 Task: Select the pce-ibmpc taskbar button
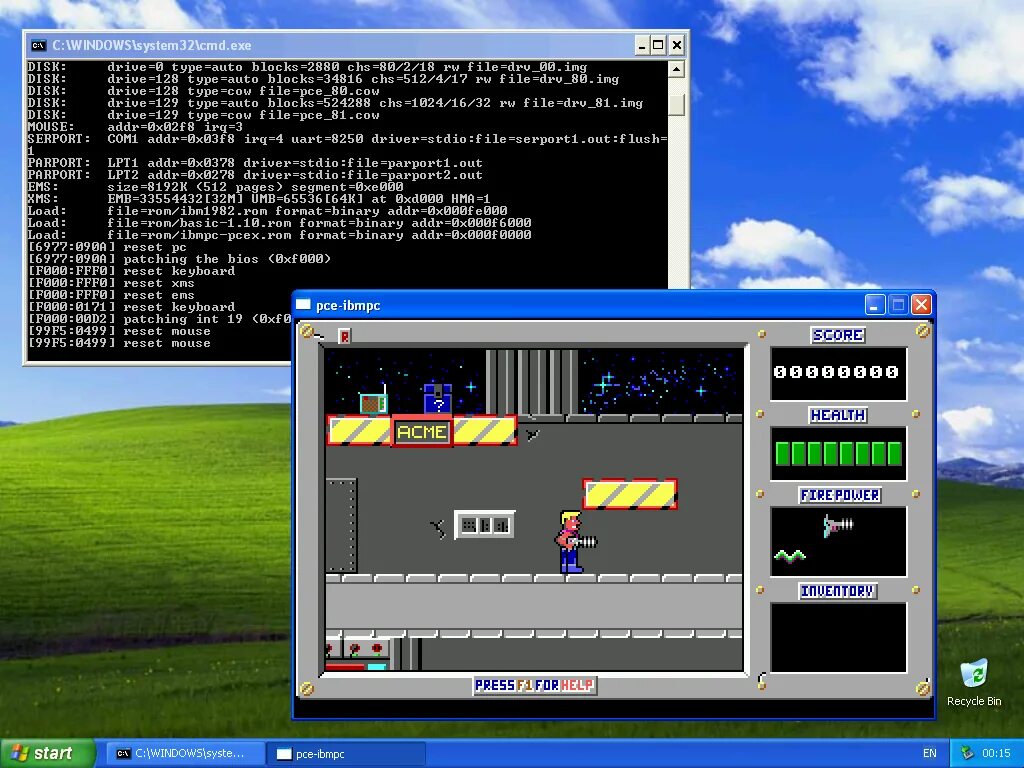[x=347, y=754]
